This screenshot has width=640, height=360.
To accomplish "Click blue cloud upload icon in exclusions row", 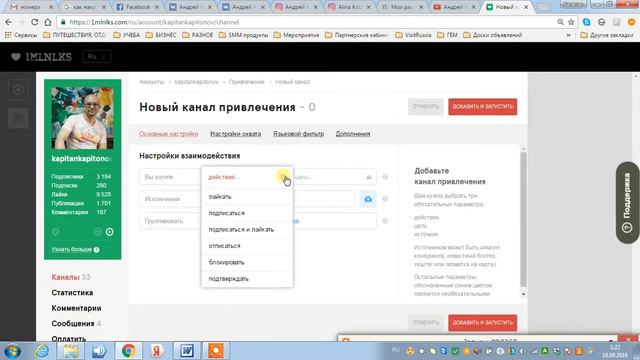I will click(x=368, y=199).
